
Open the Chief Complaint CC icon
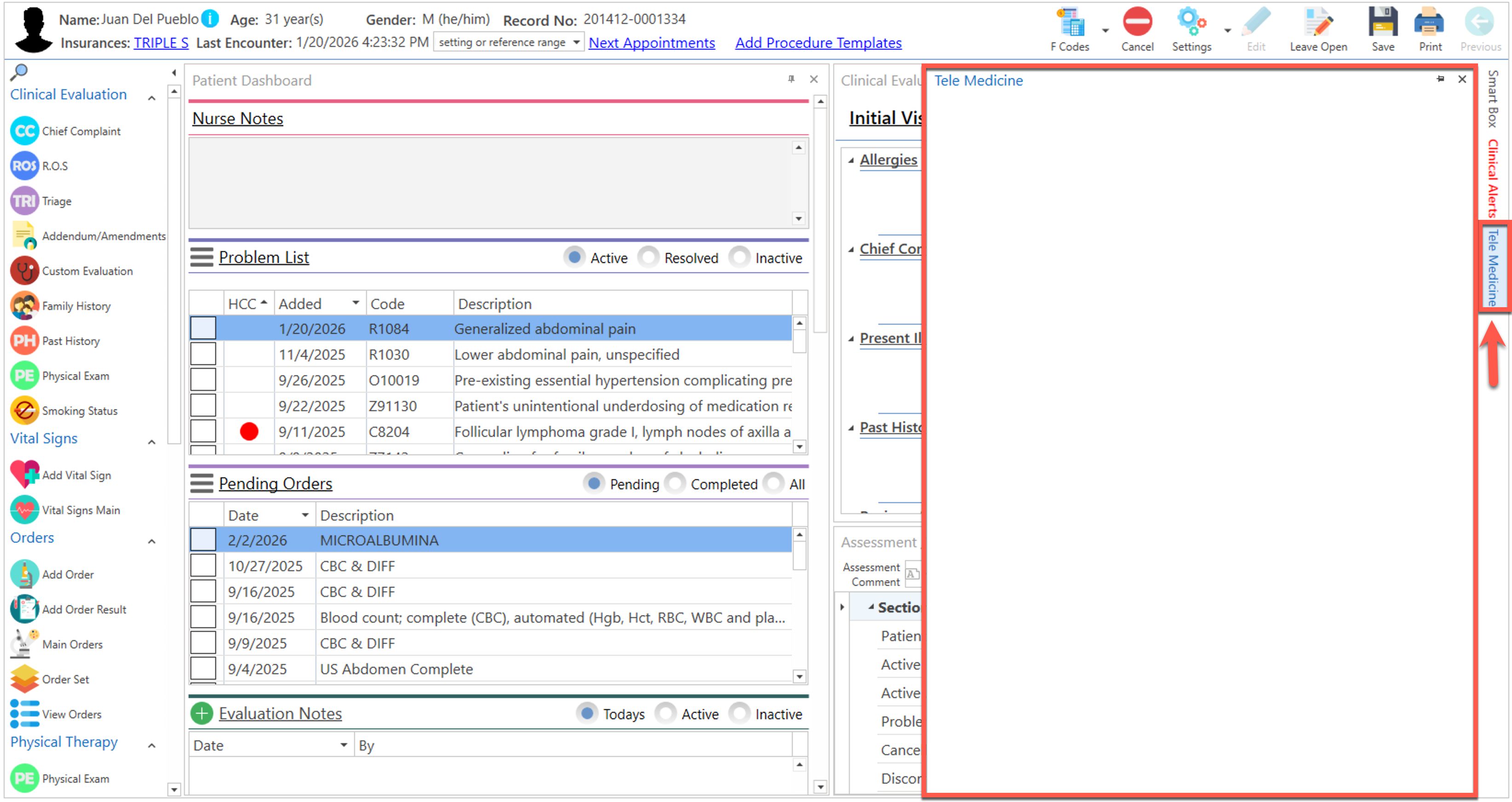click(24, 131)
